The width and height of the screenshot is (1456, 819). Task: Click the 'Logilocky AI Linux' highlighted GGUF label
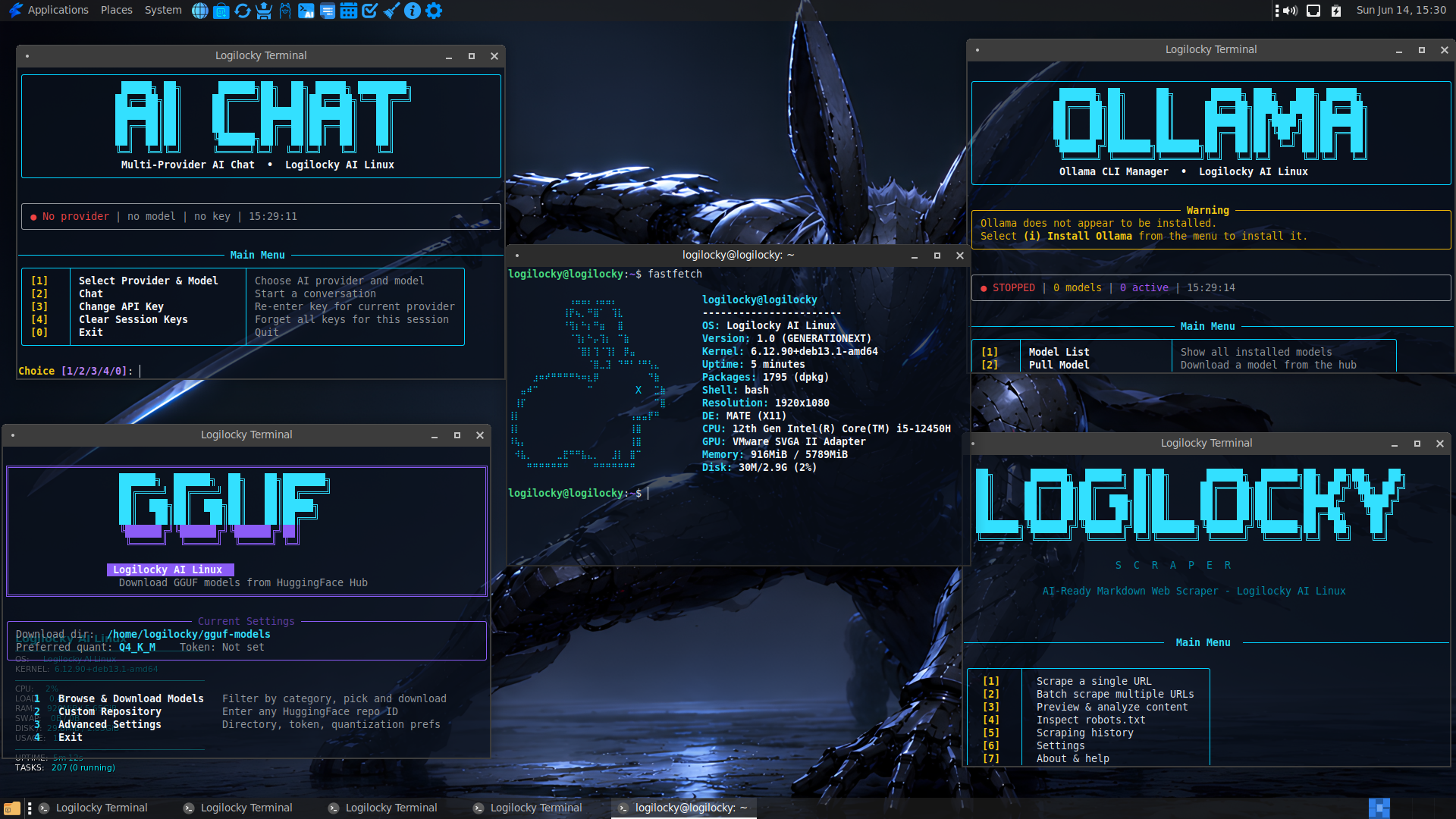point(171,570)
